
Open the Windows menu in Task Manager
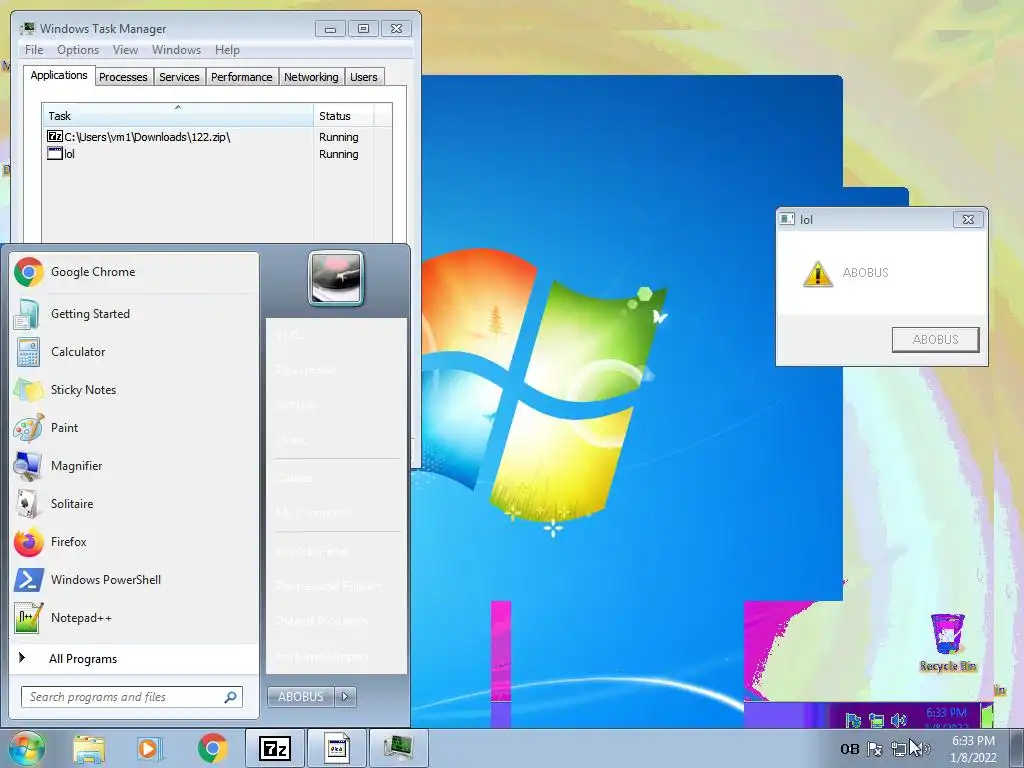(176, 50)
